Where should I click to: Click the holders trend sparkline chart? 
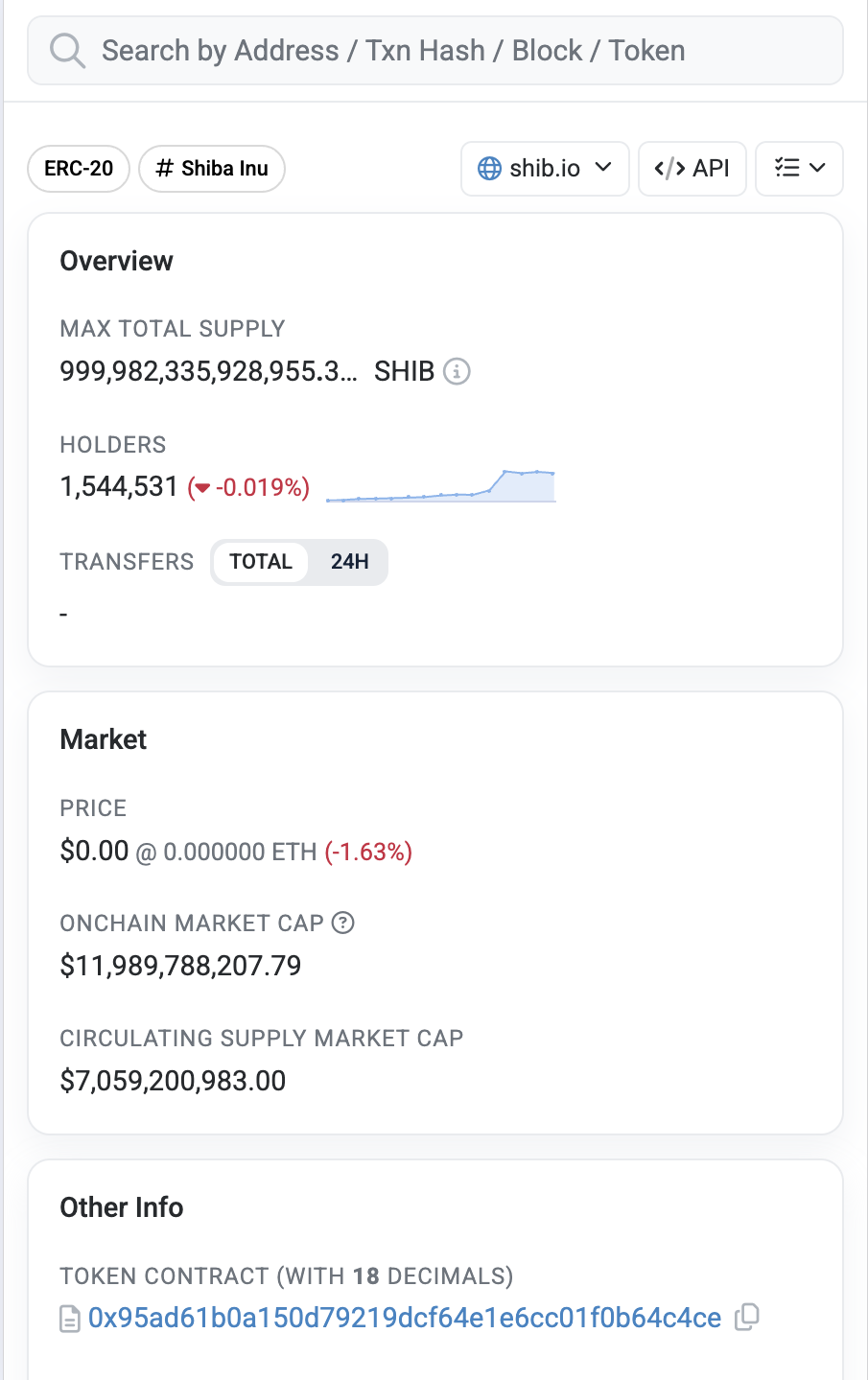point(440,485)
